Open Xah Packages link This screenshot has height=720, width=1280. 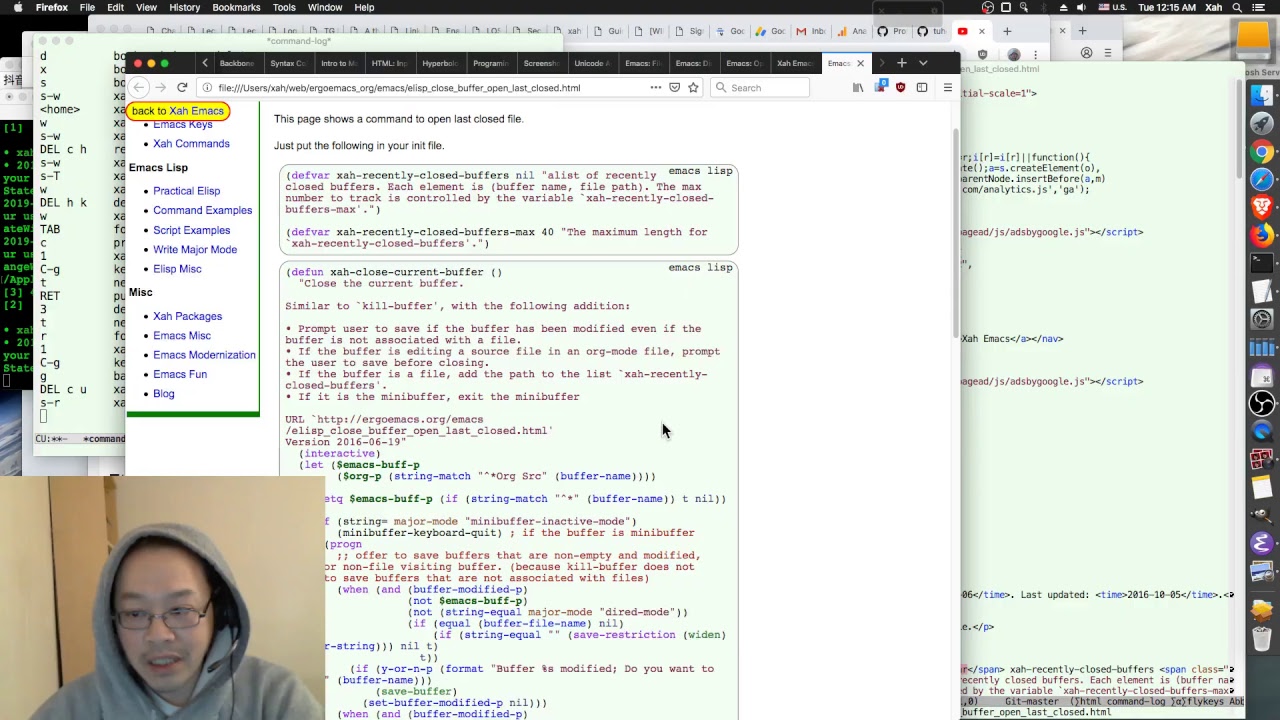[x=187, y=316]
